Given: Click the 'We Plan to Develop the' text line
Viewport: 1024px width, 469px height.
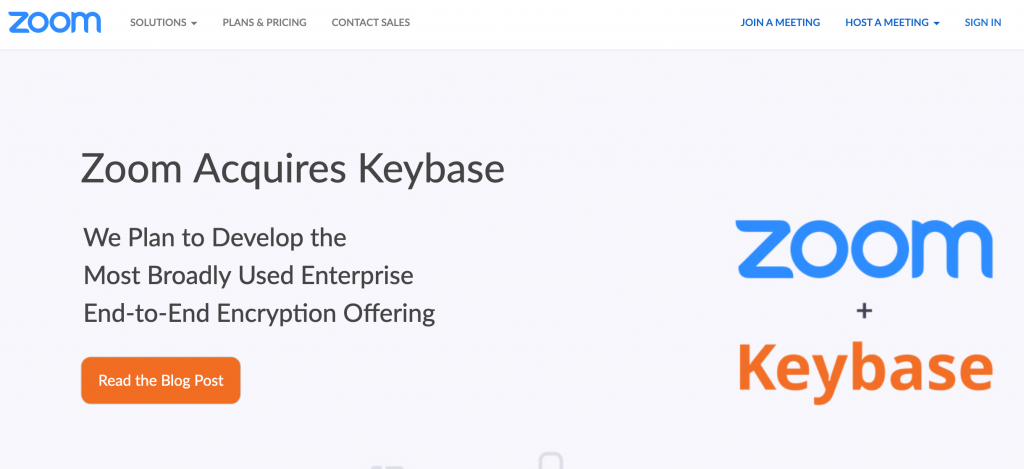Looking at the screenshot, I should pyautogui.click(x=215, y=237).
